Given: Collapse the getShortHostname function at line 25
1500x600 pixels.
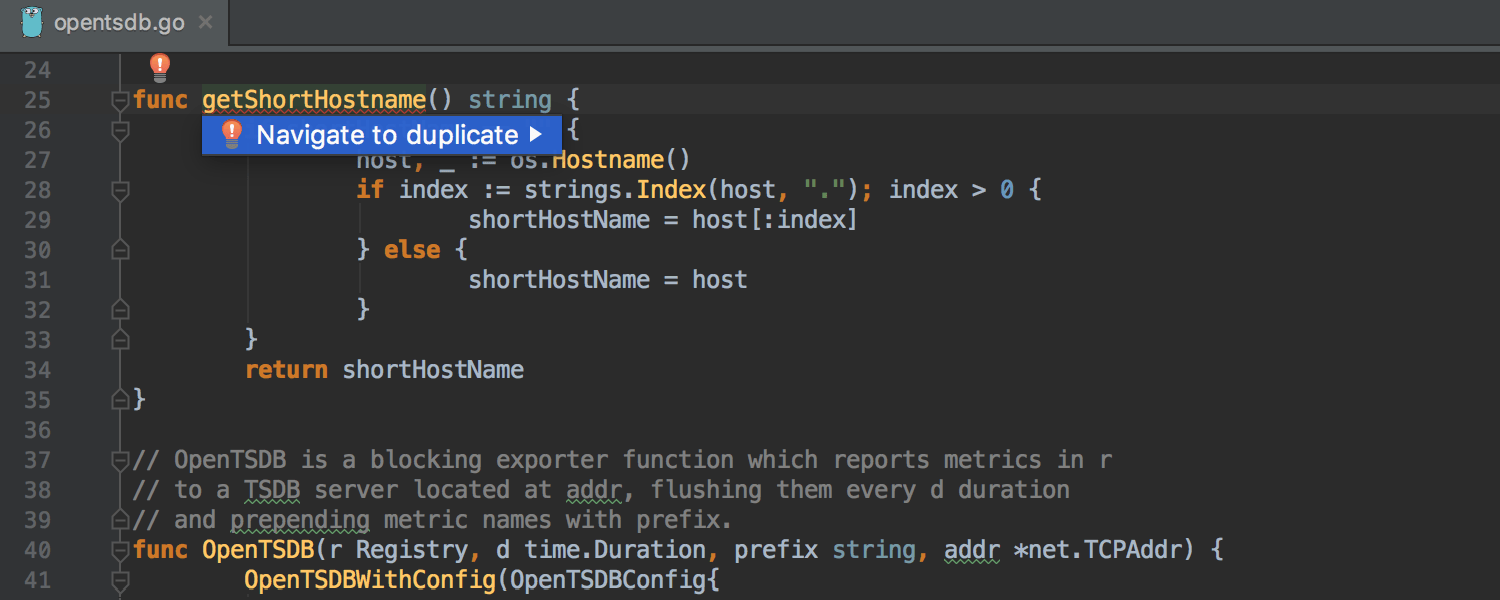Looking at the screenshot, I should tap(120, 100).
